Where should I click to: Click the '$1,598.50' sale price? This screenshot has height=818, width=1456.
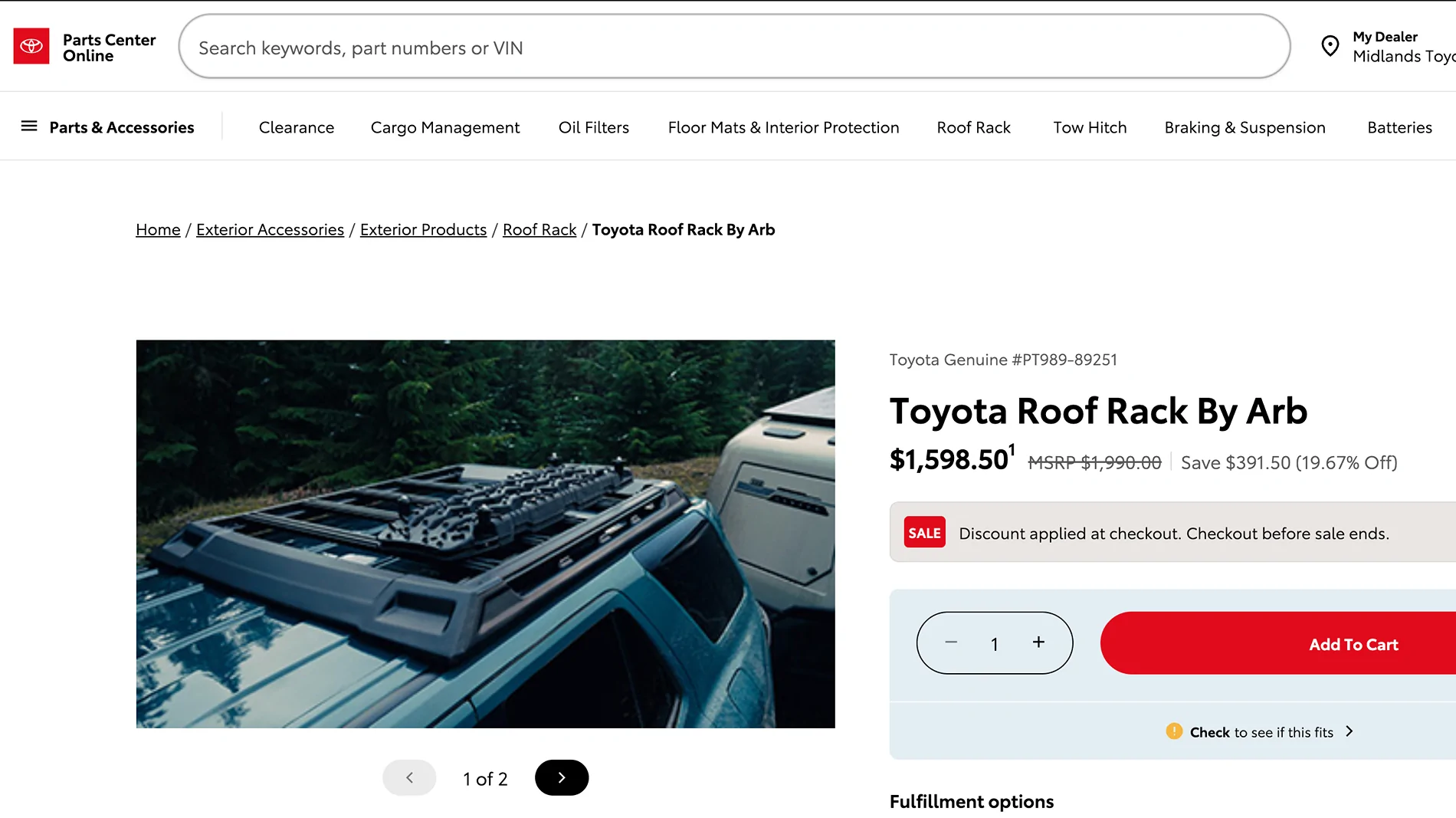[x=949, y=460]
